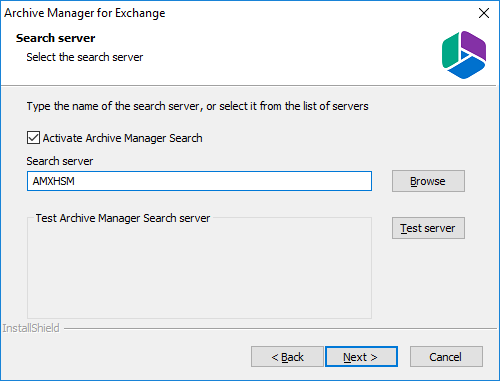Click the Type the name instruction text
The width and height of the screenshot is (500, 381).
coord(197,106)
